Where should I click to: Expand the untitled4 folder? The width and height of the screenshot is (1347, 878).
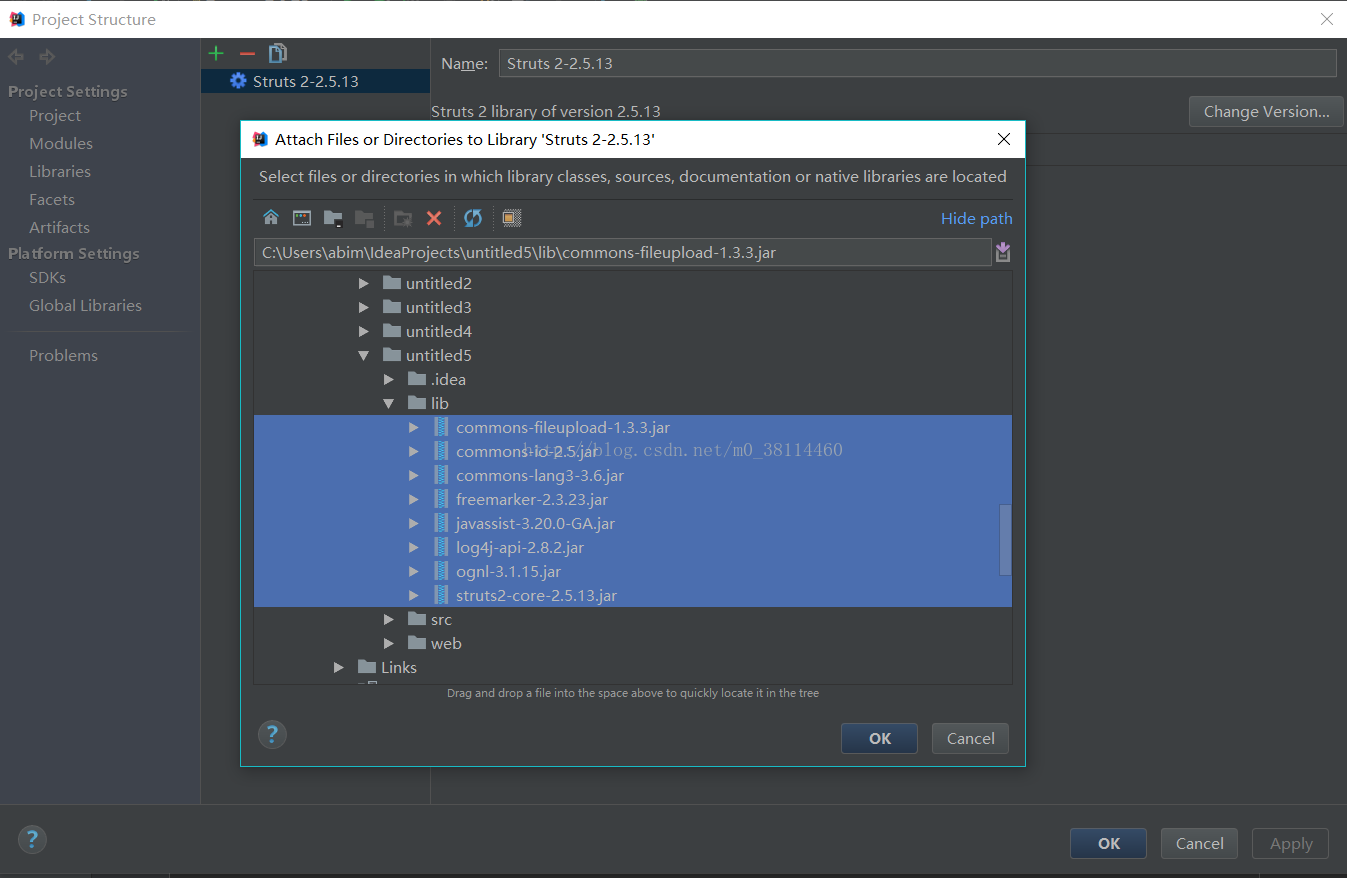tap(364, 331)
